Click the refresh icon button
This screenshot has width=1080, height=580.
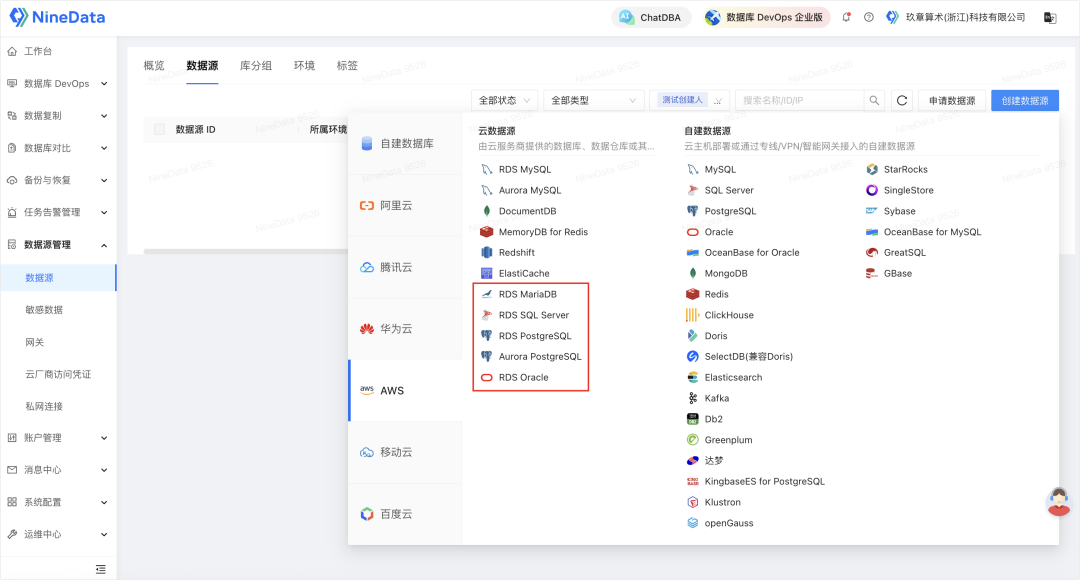[x=902, y=101]
